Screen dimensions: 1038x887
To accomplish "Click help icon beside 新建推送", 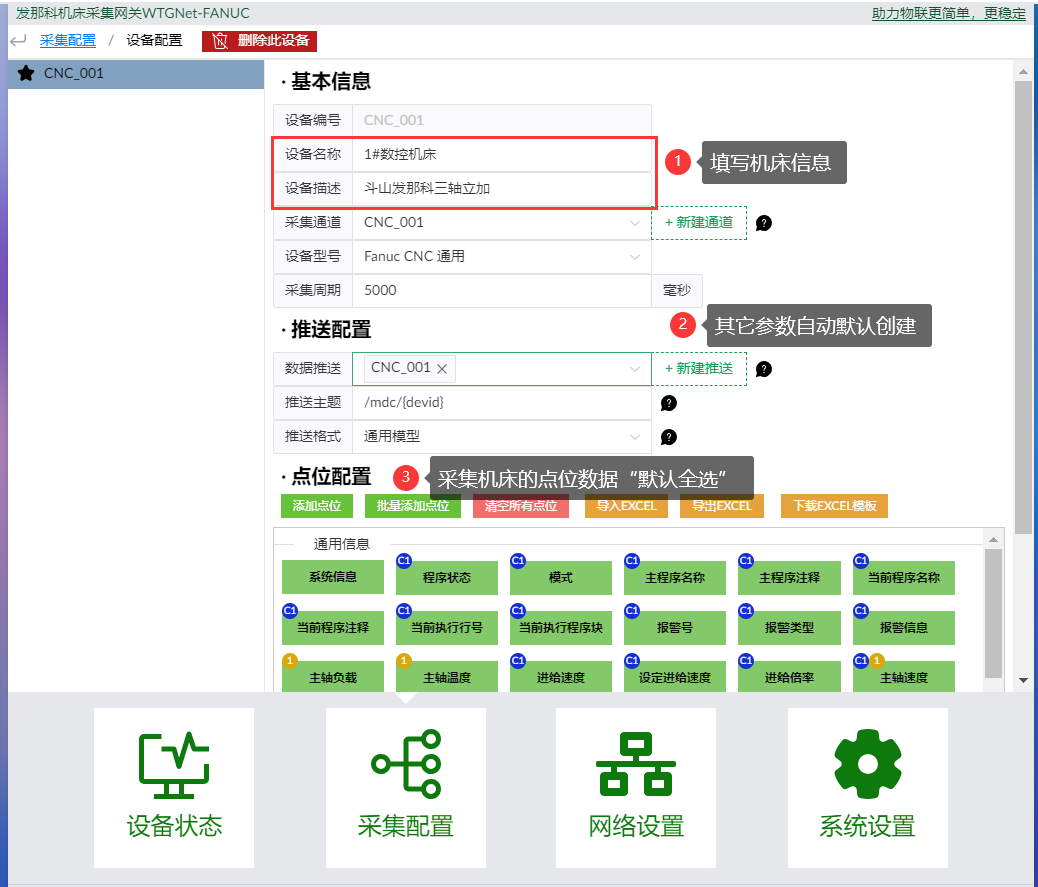I will point(763,369).
